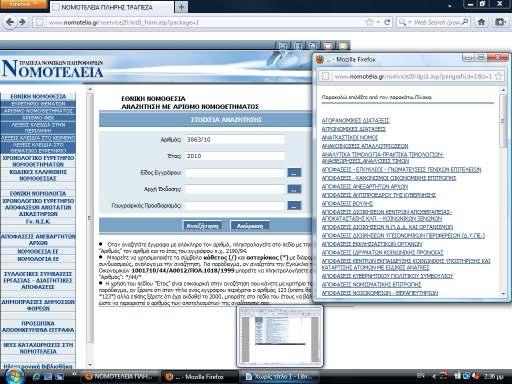Screen dimensions: 512x384
Task: Open Γν. Ν.Σ.Κ. in the sidebar
Action: pyautogui.click(x=38, y=221)
